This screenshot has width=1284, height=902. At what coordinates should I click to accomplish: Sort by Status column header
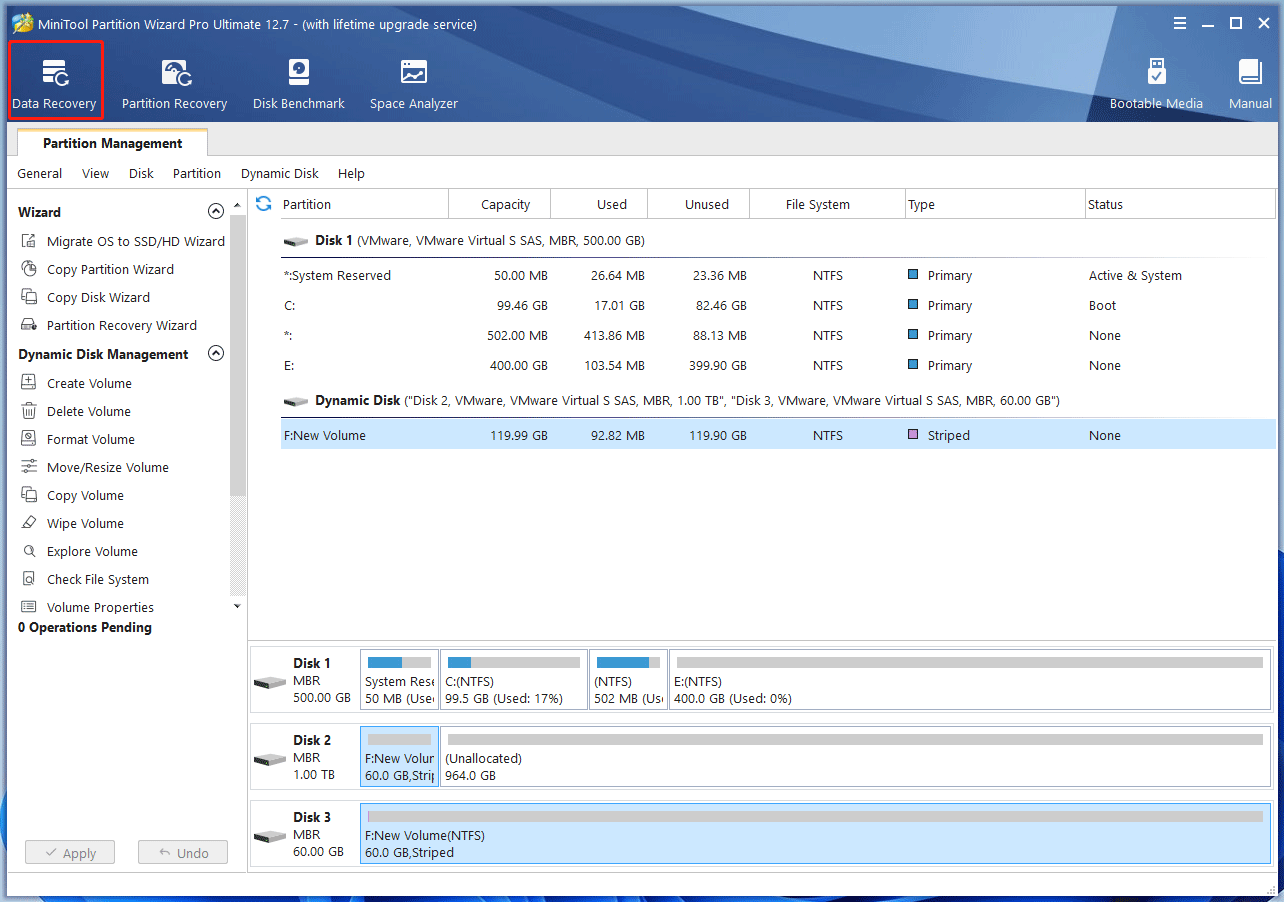click(1180, 204)
